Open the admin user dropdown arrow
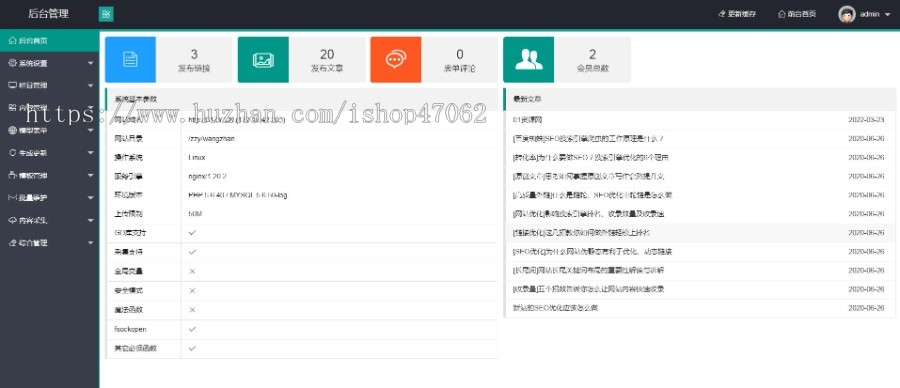900x388 pixels. (887, 15)
